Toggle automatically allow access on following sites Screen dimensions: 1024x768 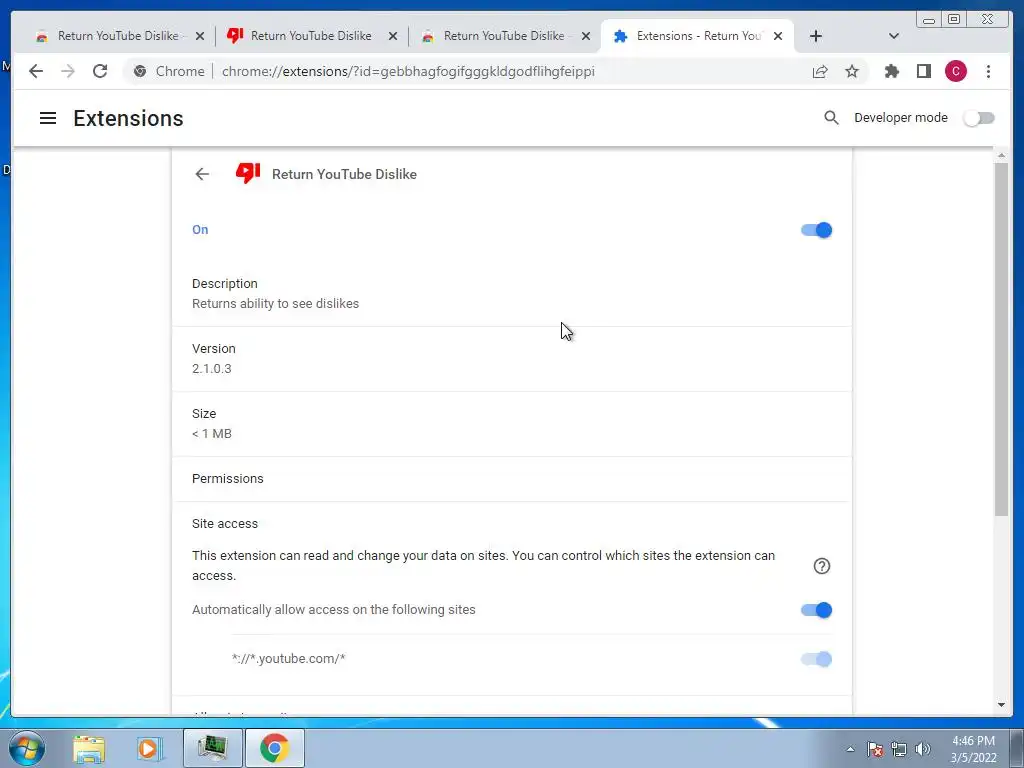point(816,610)
